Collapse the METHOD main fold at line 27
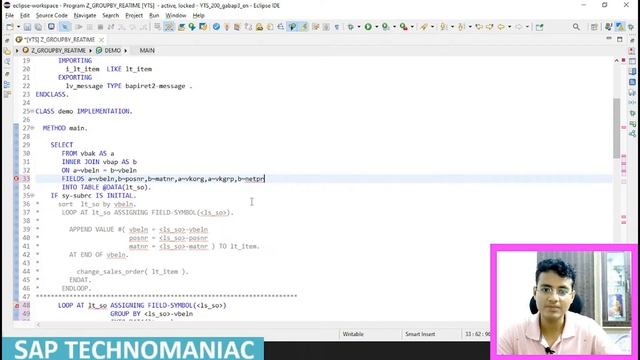Viewport: 640px width, 360px height. click(x=32, y=128)
